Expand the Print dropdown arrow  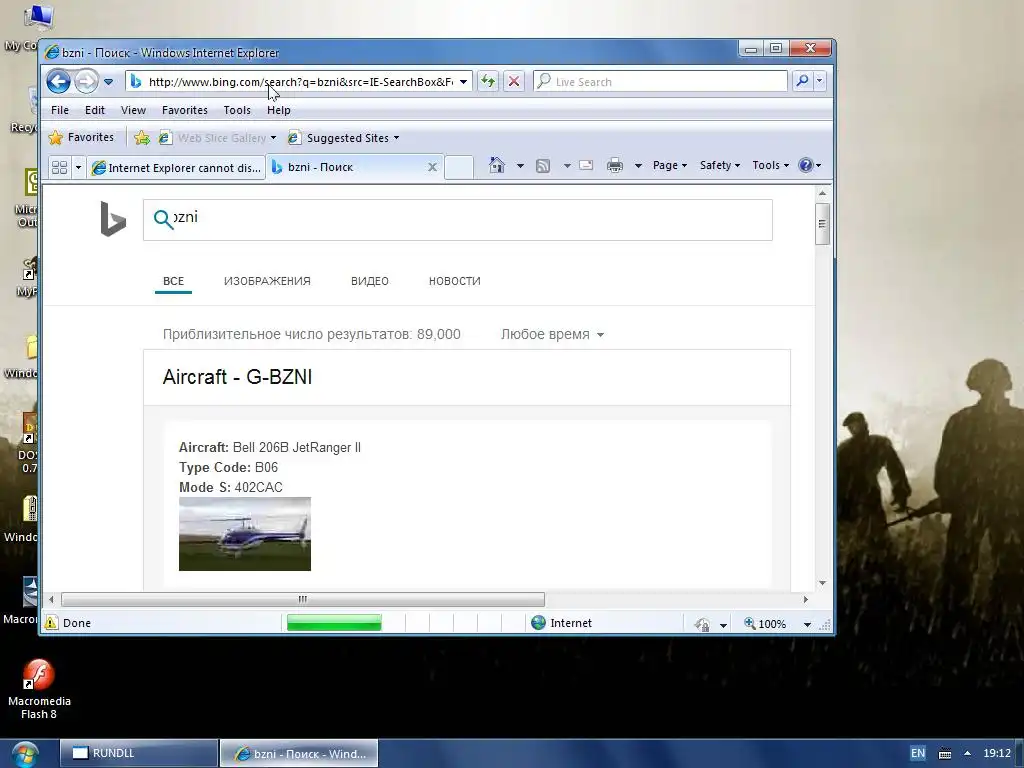(x=638, y=165)
